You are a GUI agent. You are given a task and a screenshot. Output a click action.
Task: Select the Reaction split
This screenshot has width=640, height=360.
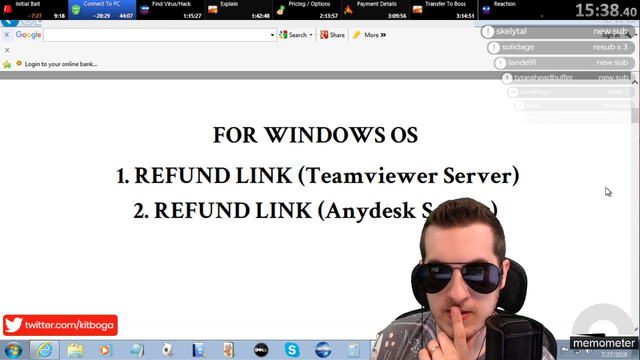(x=511, y=10)
